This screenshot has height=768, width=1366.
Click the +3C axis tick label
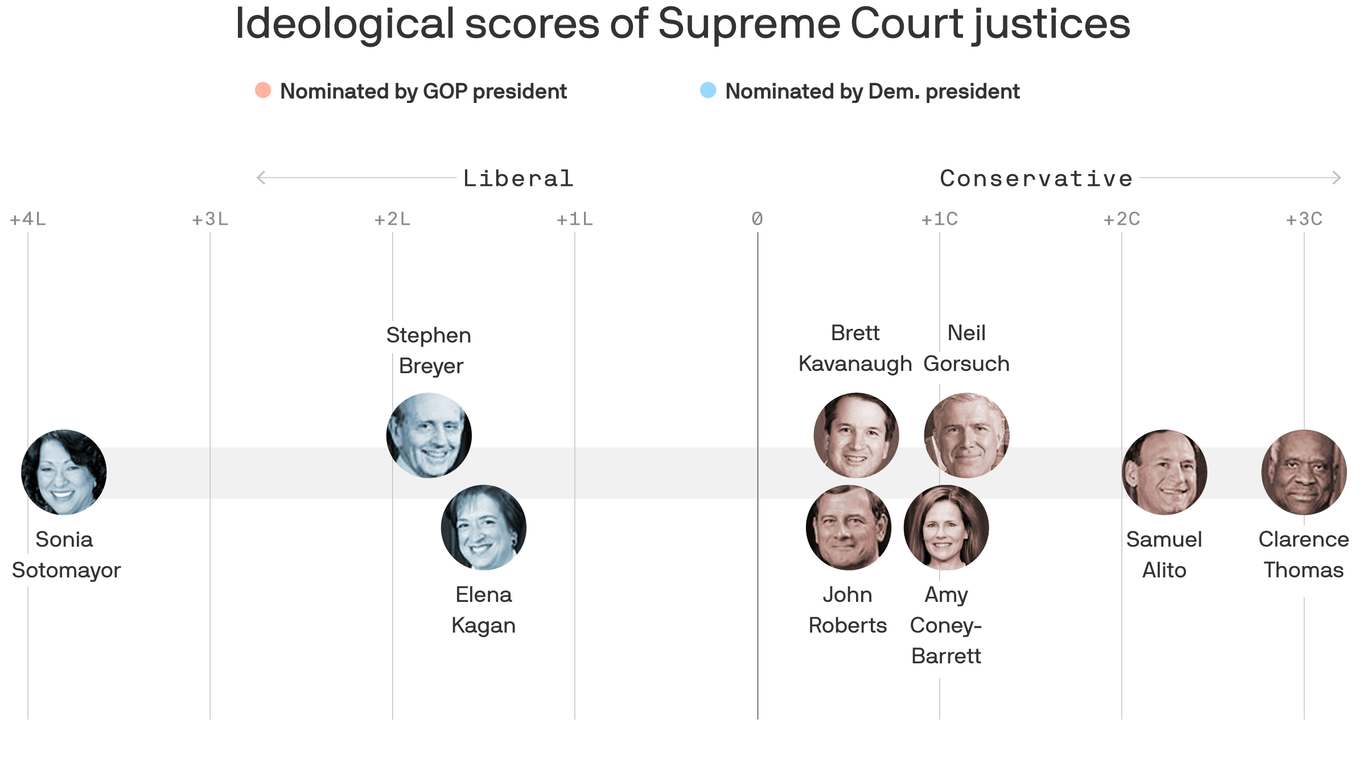tap(1304, 219)
